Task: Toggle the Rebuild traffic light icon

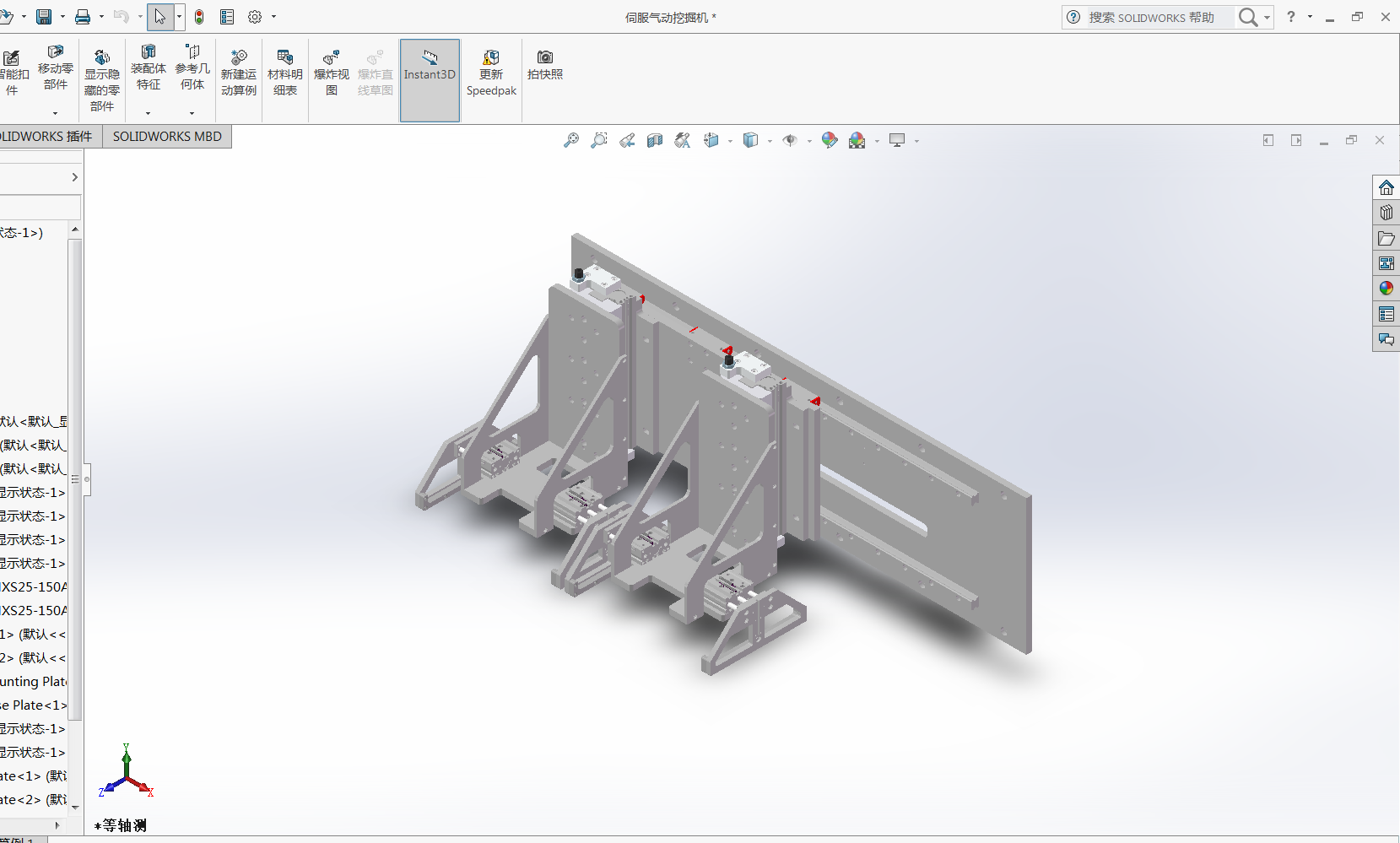Action: pyautogui.click(x=199, y=17)
